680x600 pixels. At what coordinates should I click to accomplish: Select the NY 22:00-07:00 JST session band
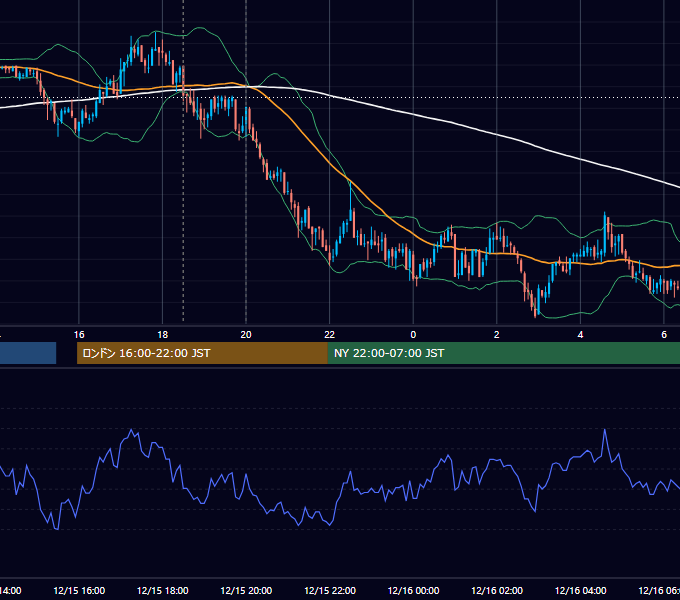point(503,353)
